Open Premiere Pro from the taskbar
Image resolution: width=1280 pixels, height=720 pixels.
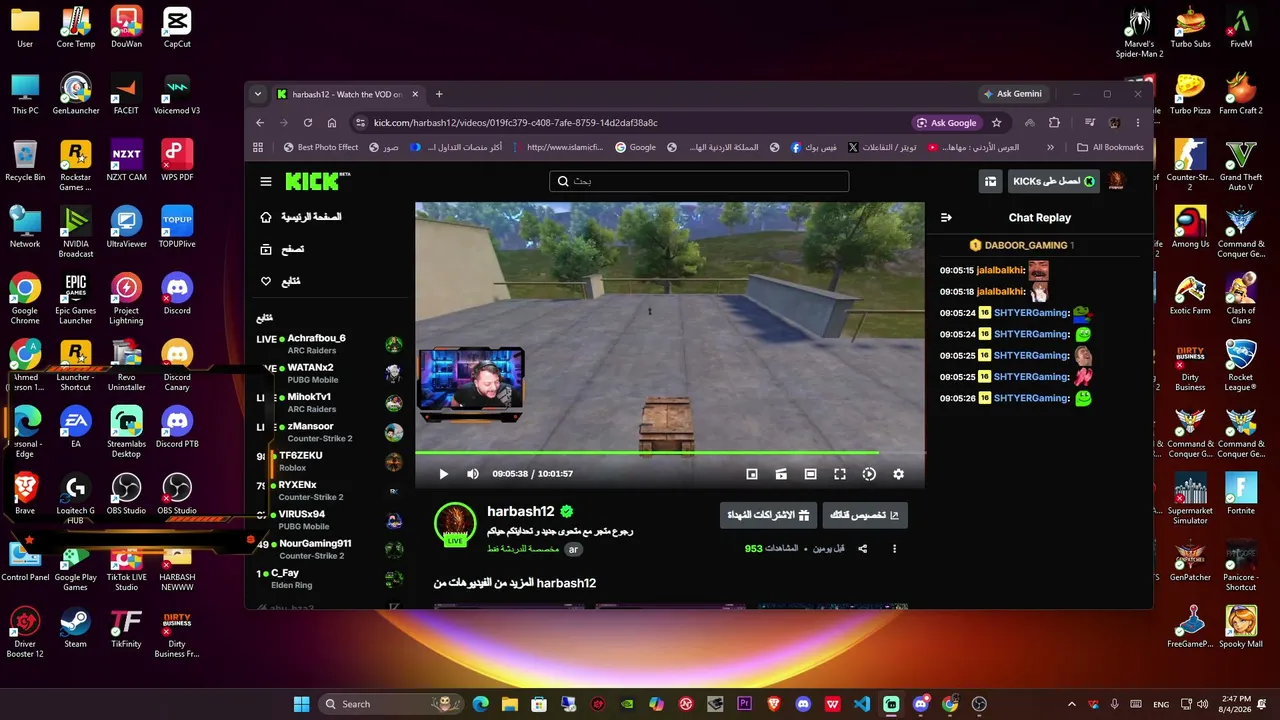(744, 704)
